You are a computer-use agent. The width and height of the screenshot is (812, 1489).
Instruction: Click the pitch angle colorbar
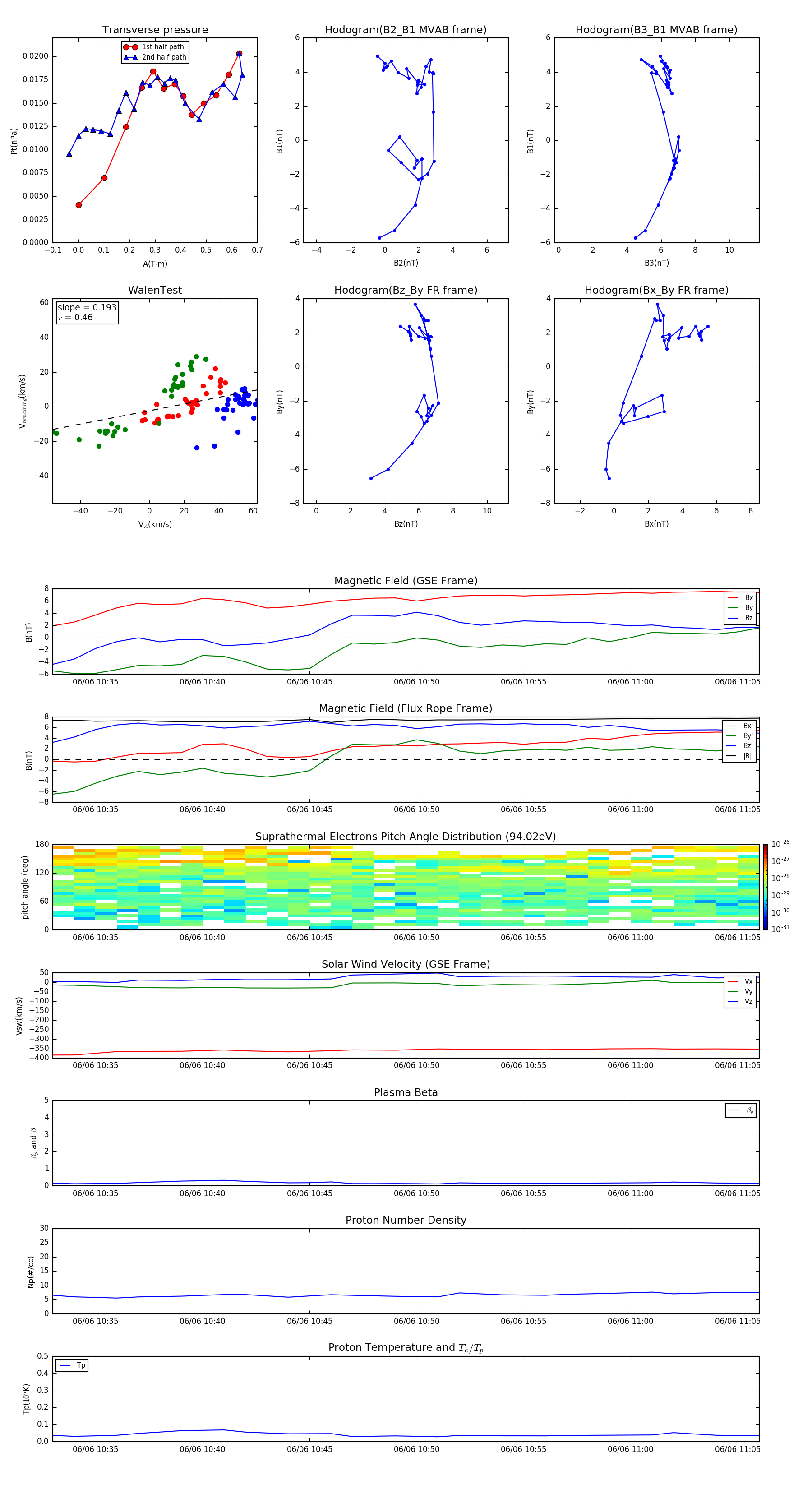click(x=765, y=887)
